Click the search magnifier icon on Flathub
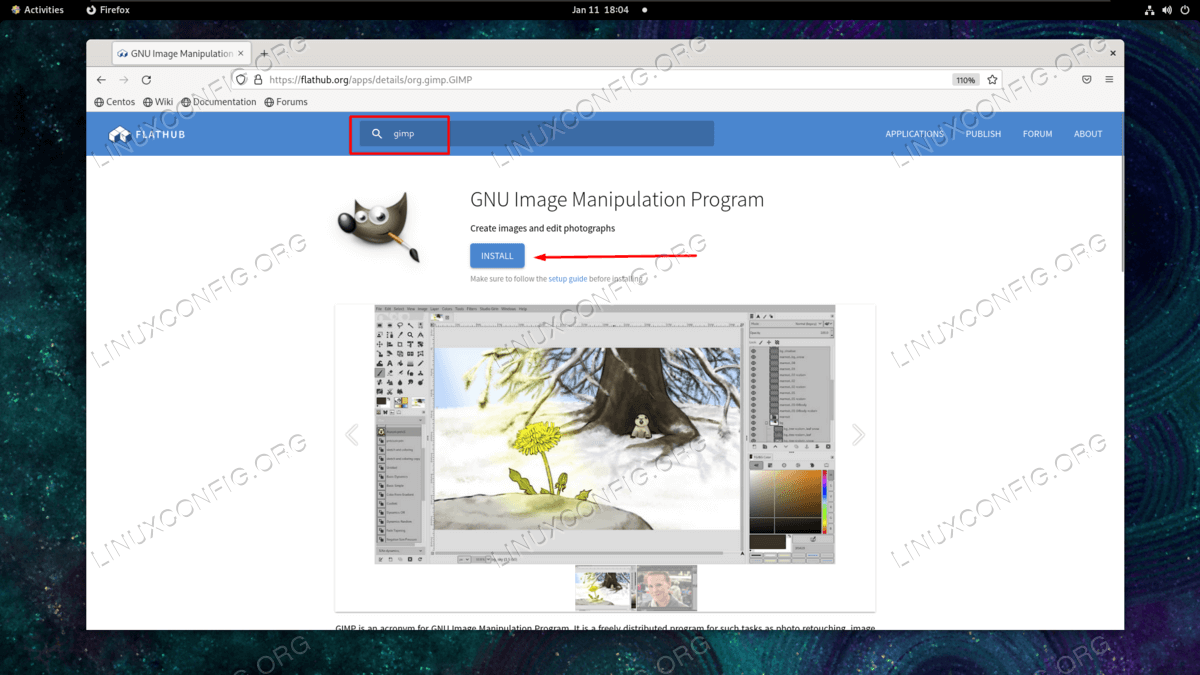 pos(377,134)
